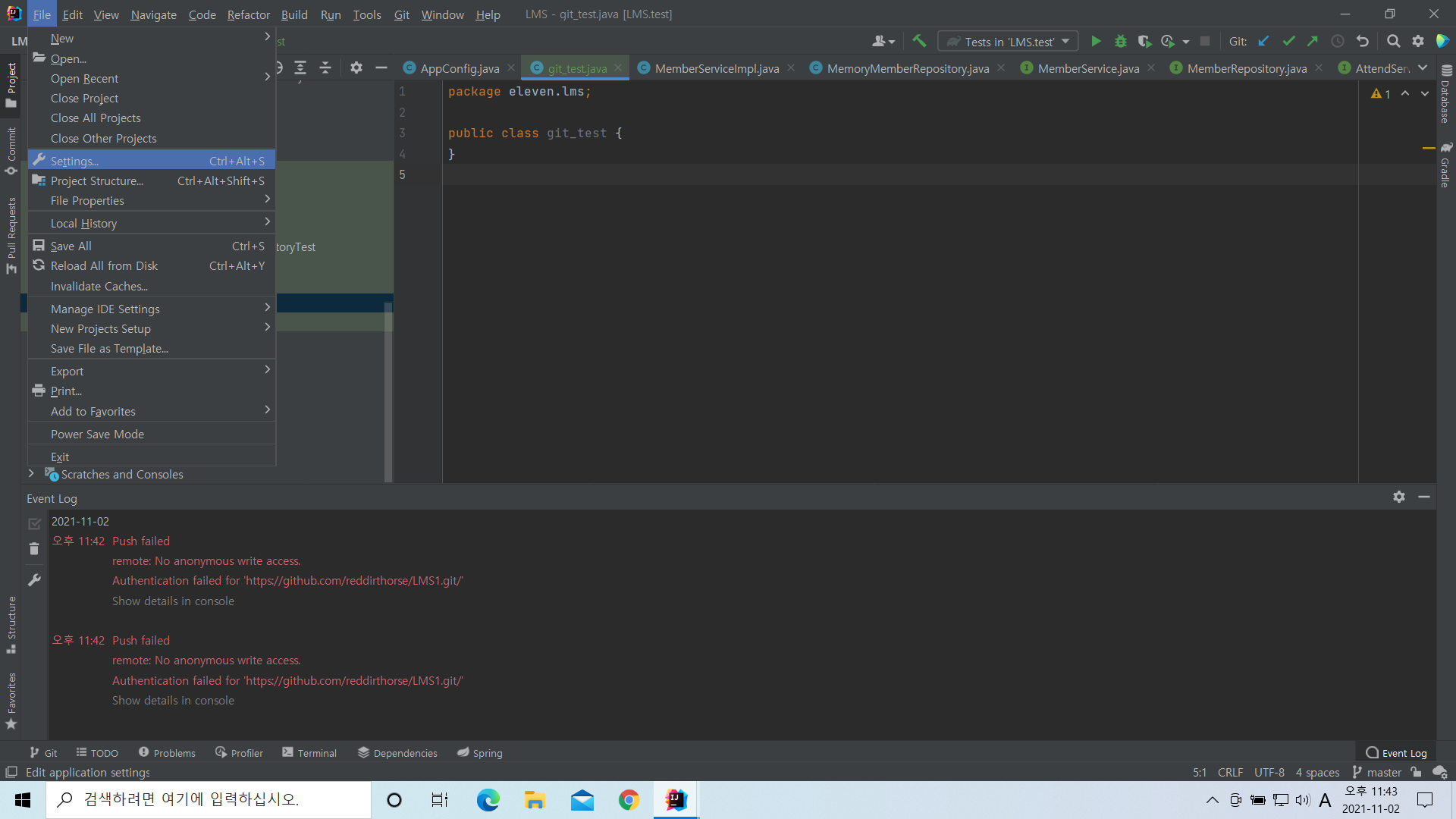Click the Debug bug icon
The height and width of the screenshot is (819, 1456).
(x=1120, y=42)
